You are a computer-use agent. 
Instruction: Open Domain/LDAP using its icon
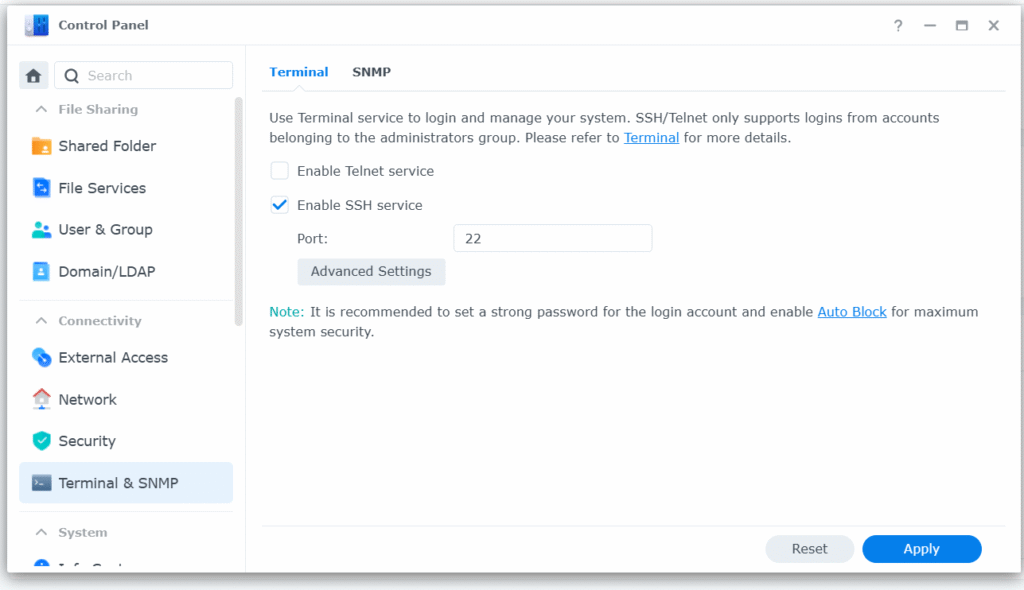click(41, 272)
